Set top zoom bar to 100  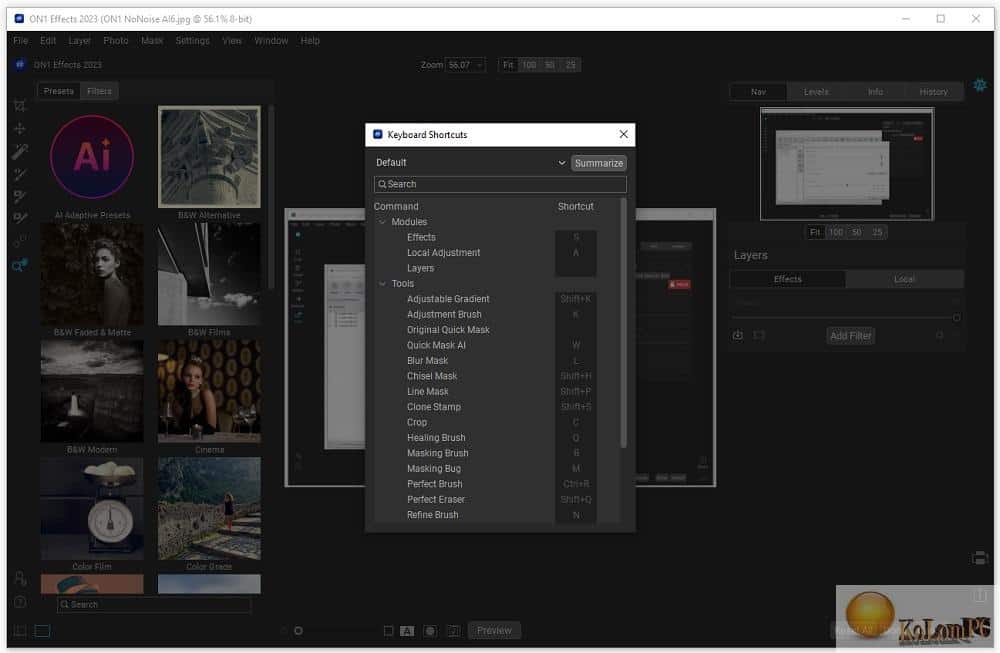[529, 65]
